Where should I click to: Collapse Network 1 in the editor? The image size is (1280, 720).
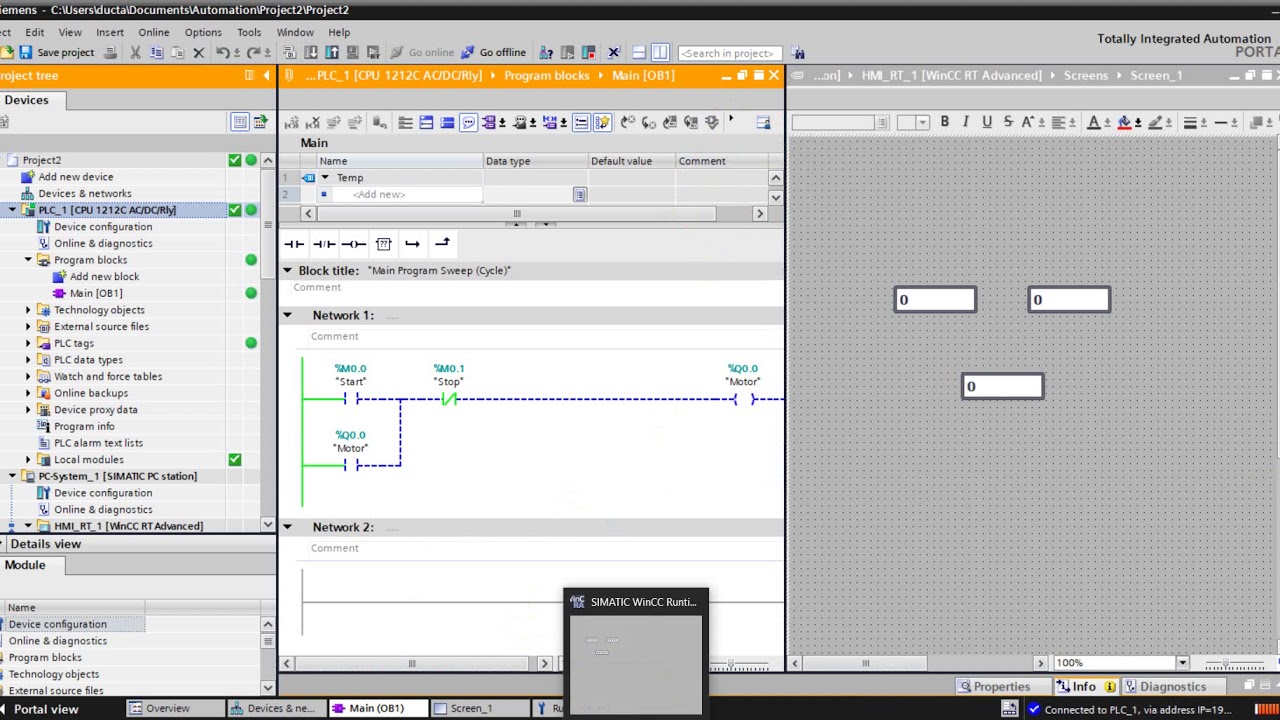[287, 315]
